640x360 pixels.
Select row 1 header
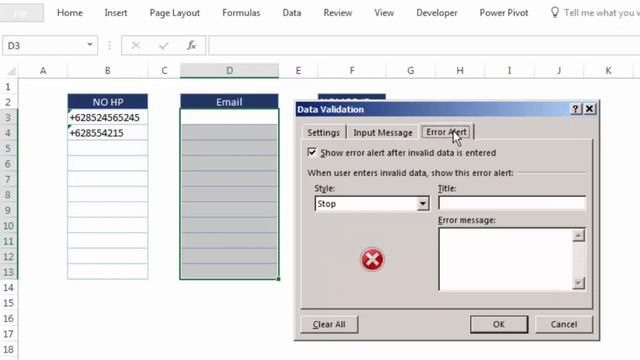pos(9,87)
